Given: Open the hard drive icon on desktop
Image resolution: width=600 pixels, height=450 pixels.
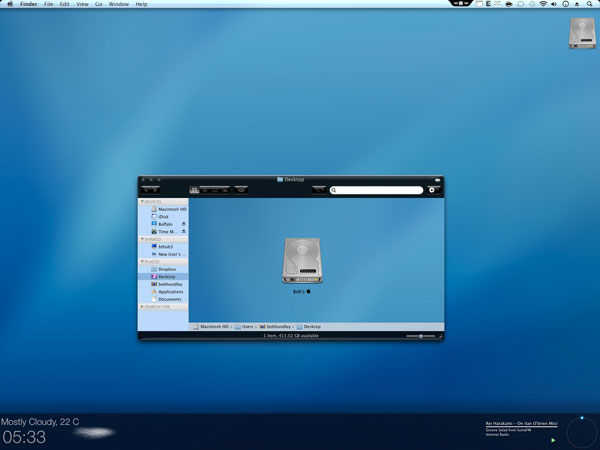Looking at the screenshot, I should pyautogui.click(x=582, y=33).
